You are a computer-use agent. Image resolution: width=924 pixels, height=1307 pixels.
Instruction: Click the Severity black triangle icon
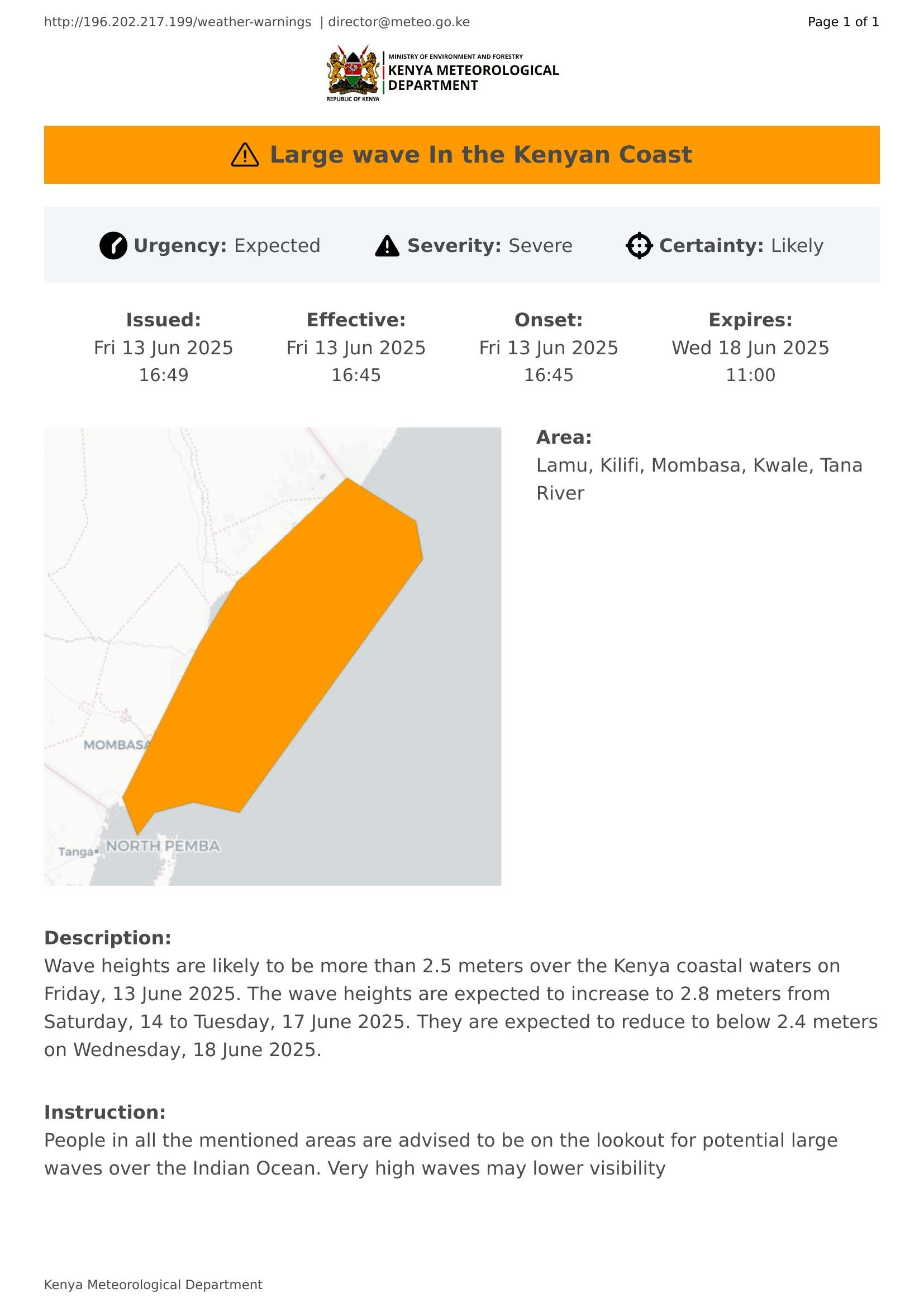[x=388, y=246]
